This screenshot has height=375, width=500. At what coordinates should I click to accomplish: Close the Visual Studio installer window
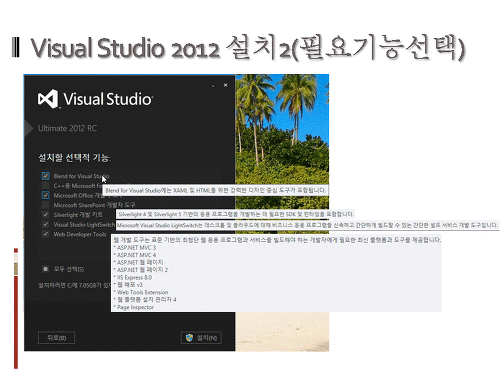[x=226, y=85]
